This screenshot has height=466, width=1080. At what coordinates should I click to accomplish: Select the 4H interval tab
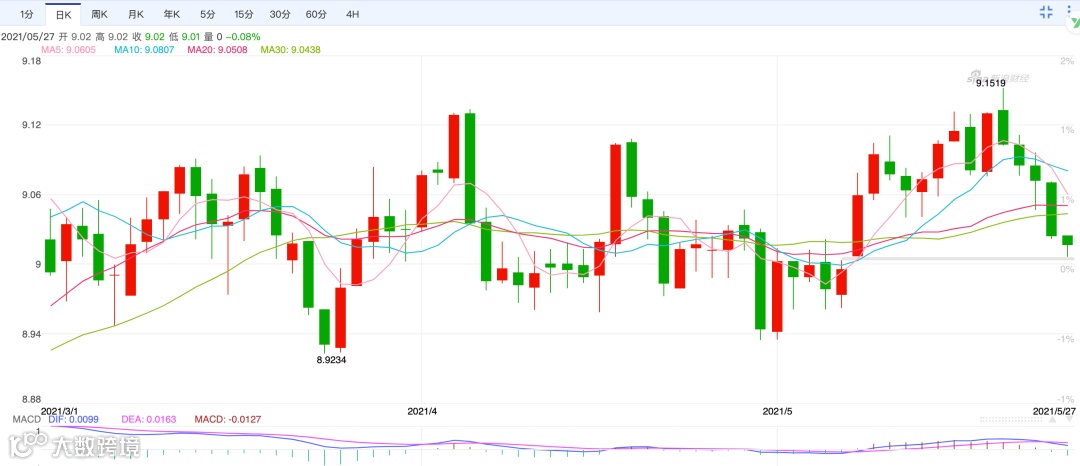(353, 14)
